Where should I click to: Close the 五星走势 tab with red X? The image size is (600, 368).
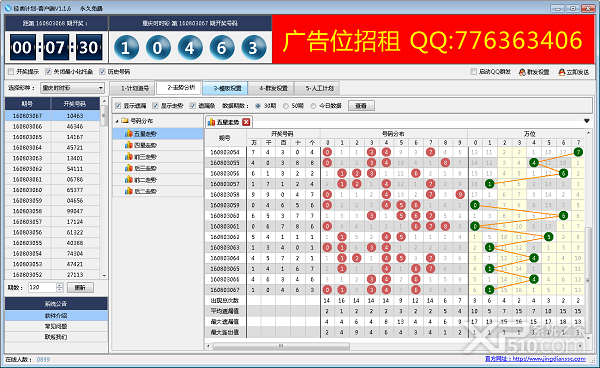(x=246, y=122)
